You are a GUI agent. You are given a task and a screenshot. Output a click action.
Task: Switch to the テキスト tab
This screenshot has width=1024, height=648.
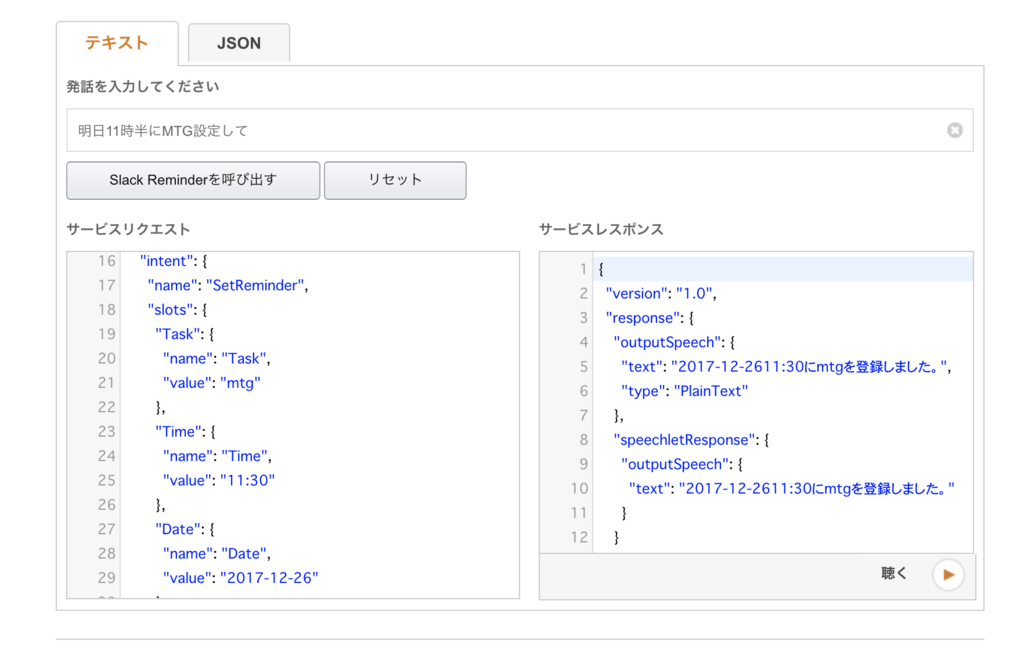(x=117, y=43)
